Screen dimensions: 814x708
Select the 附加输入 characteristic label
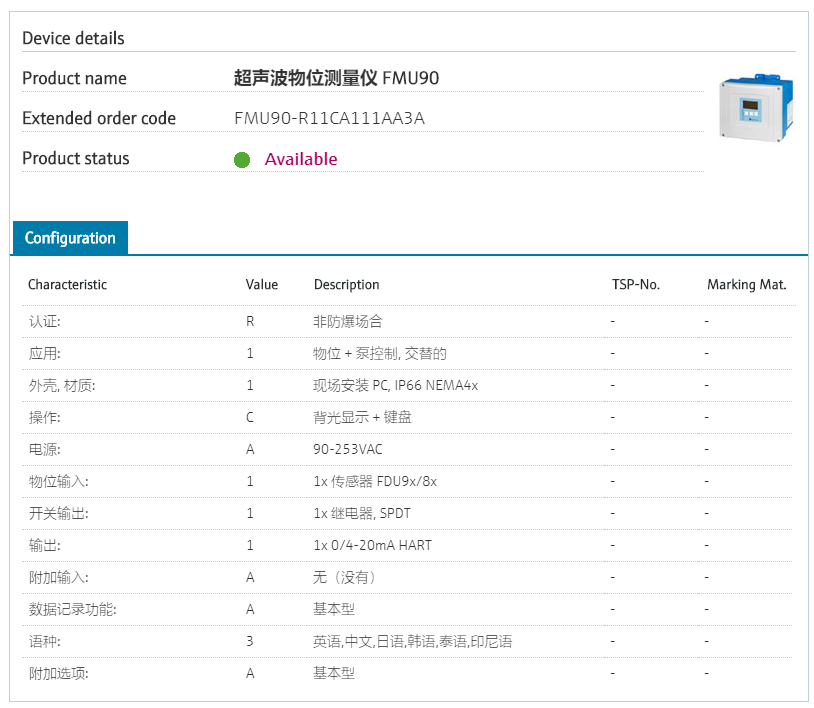coord(59,577)
